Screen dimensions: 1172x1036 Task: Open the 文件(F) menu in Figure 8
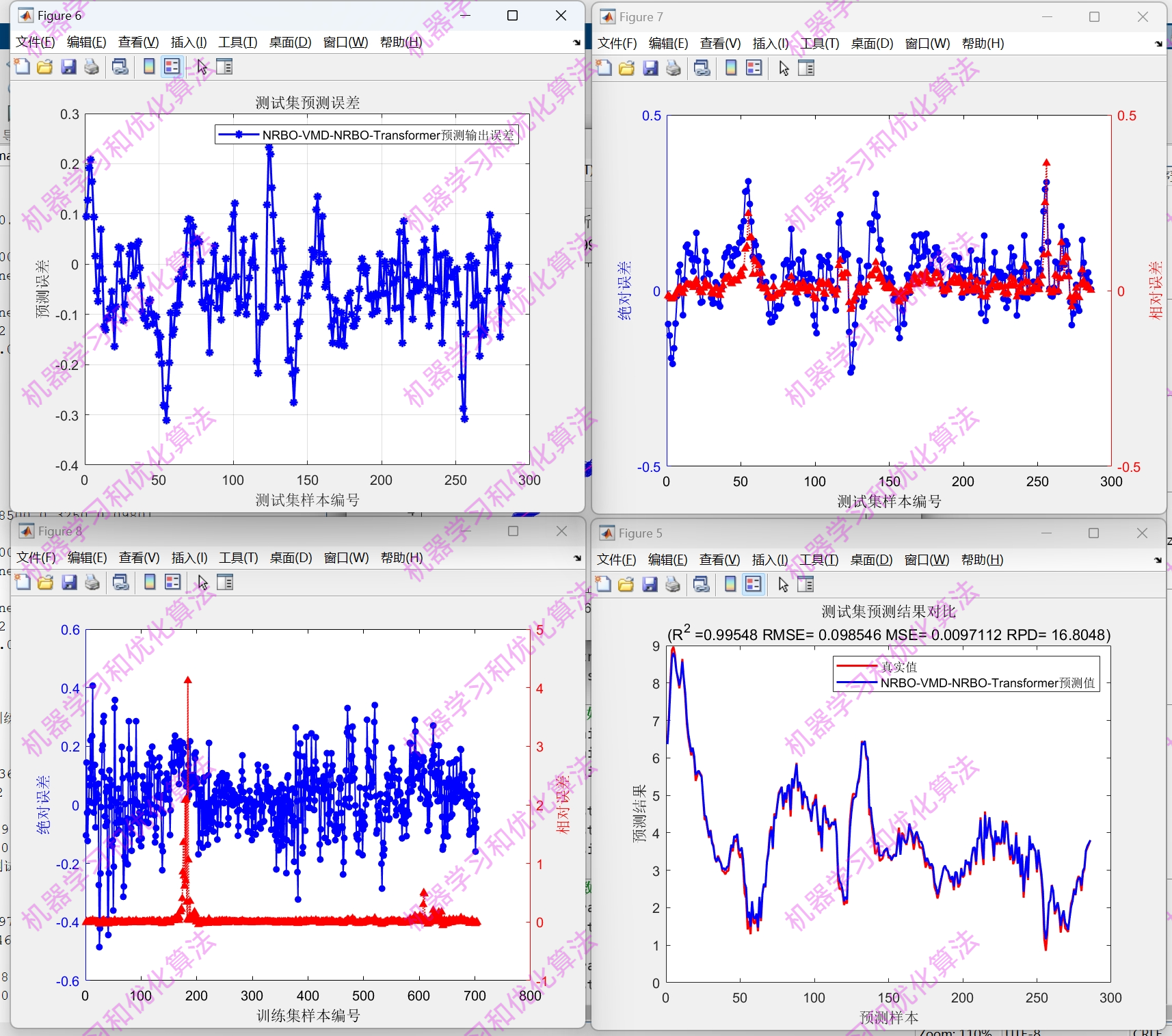36,558
